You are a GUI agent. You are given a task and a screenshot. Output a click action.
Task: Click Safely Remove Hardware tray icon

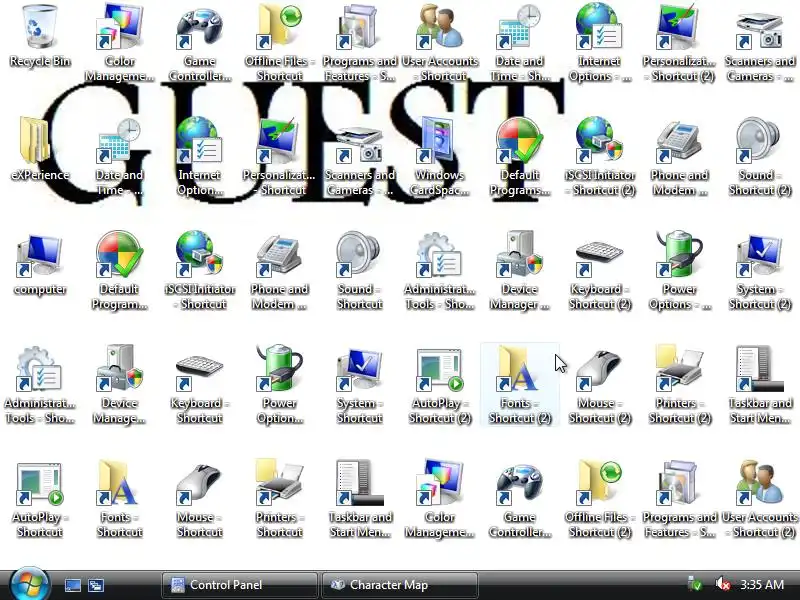click(x=694, y=584)
